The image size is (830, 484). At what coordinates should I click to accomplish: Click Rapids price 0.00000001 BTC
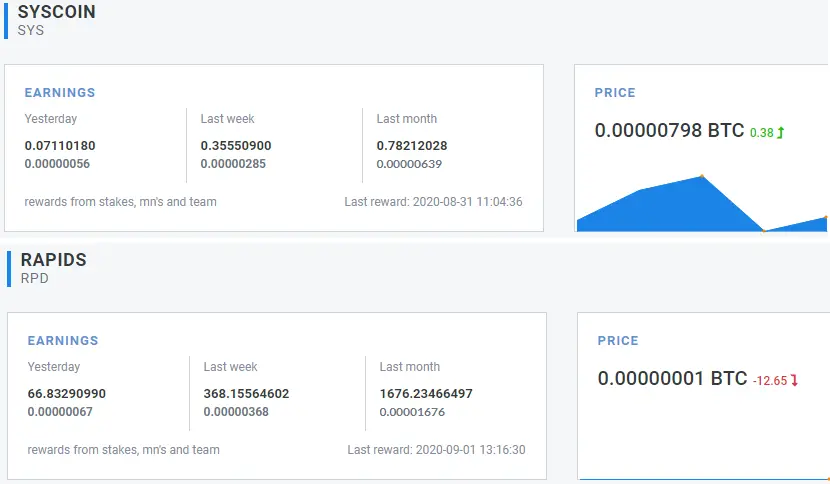coord(672,378)
